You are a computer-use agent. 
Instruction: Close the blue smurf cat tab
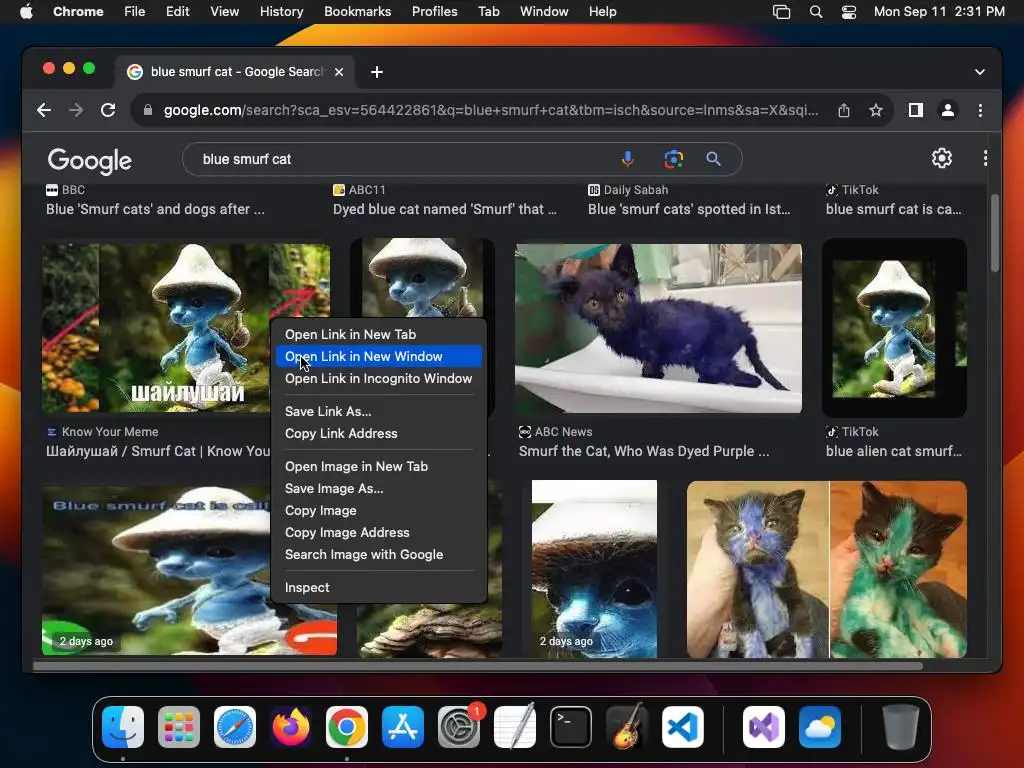click(x=339, y=72)
